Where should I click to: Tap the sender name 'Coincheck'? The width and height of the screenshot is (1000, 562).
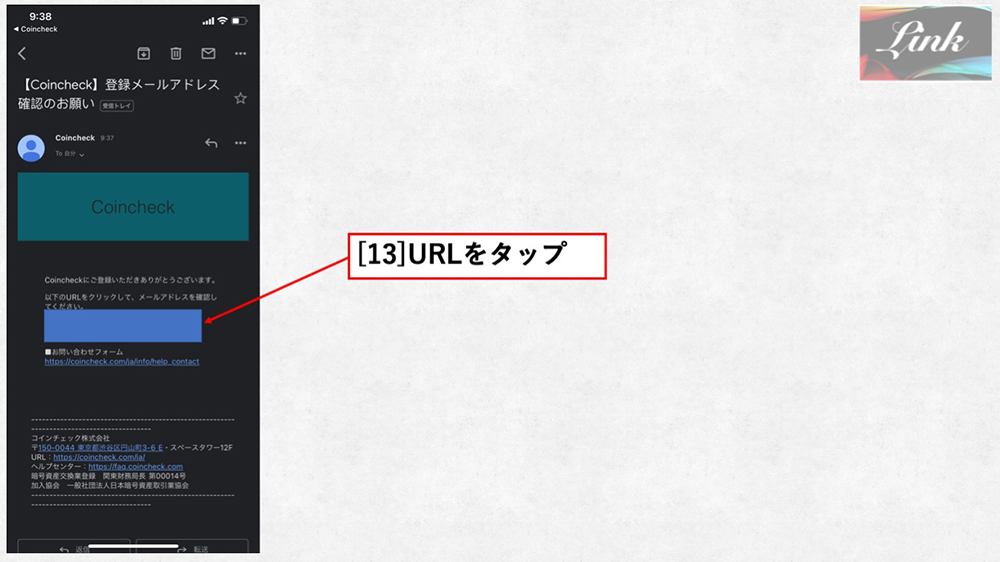pyautogui.click(x=75, y=138)
